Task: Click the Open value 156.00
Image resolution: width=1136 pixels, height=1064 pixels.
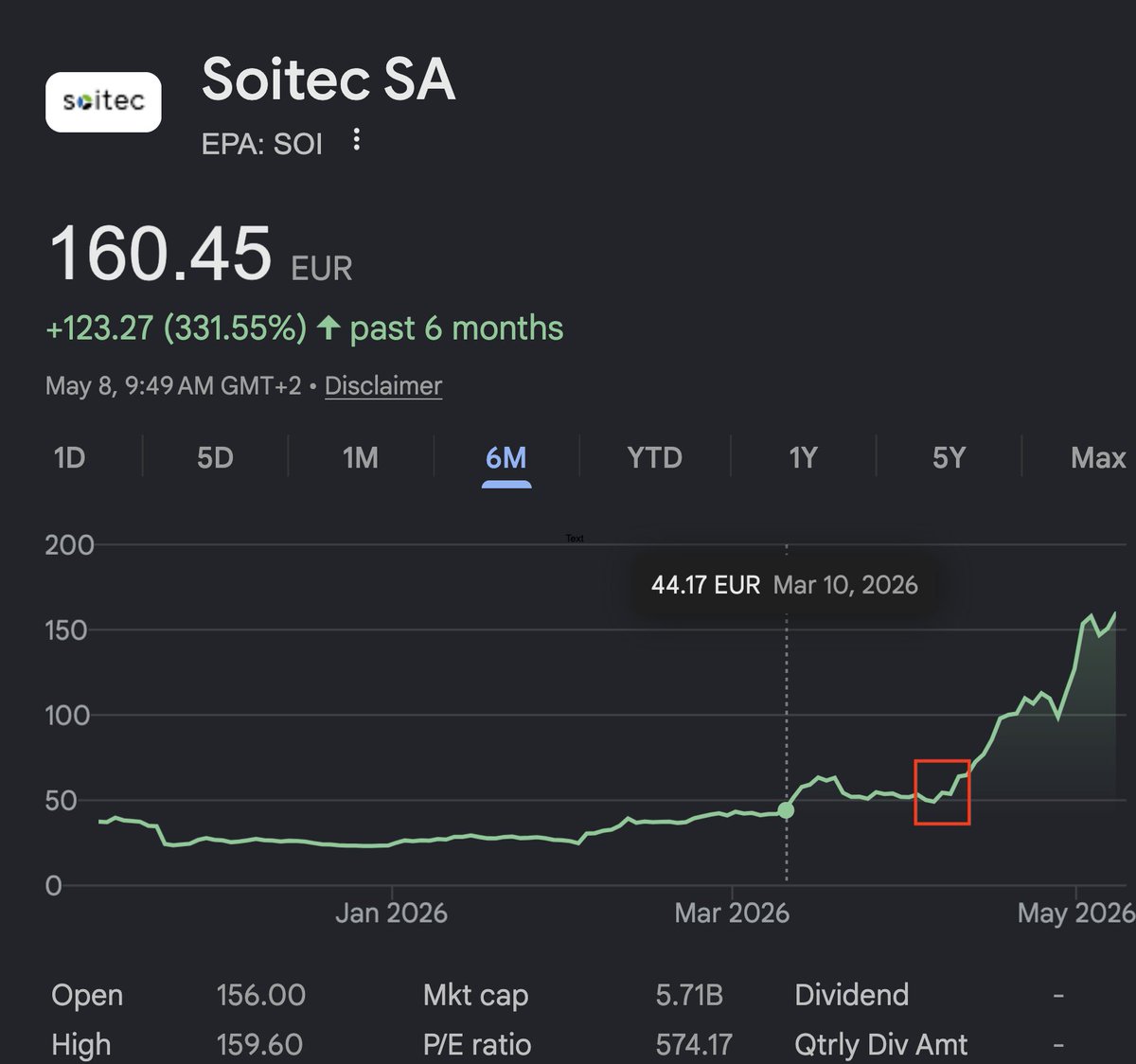Action: [x=260, y=995]
